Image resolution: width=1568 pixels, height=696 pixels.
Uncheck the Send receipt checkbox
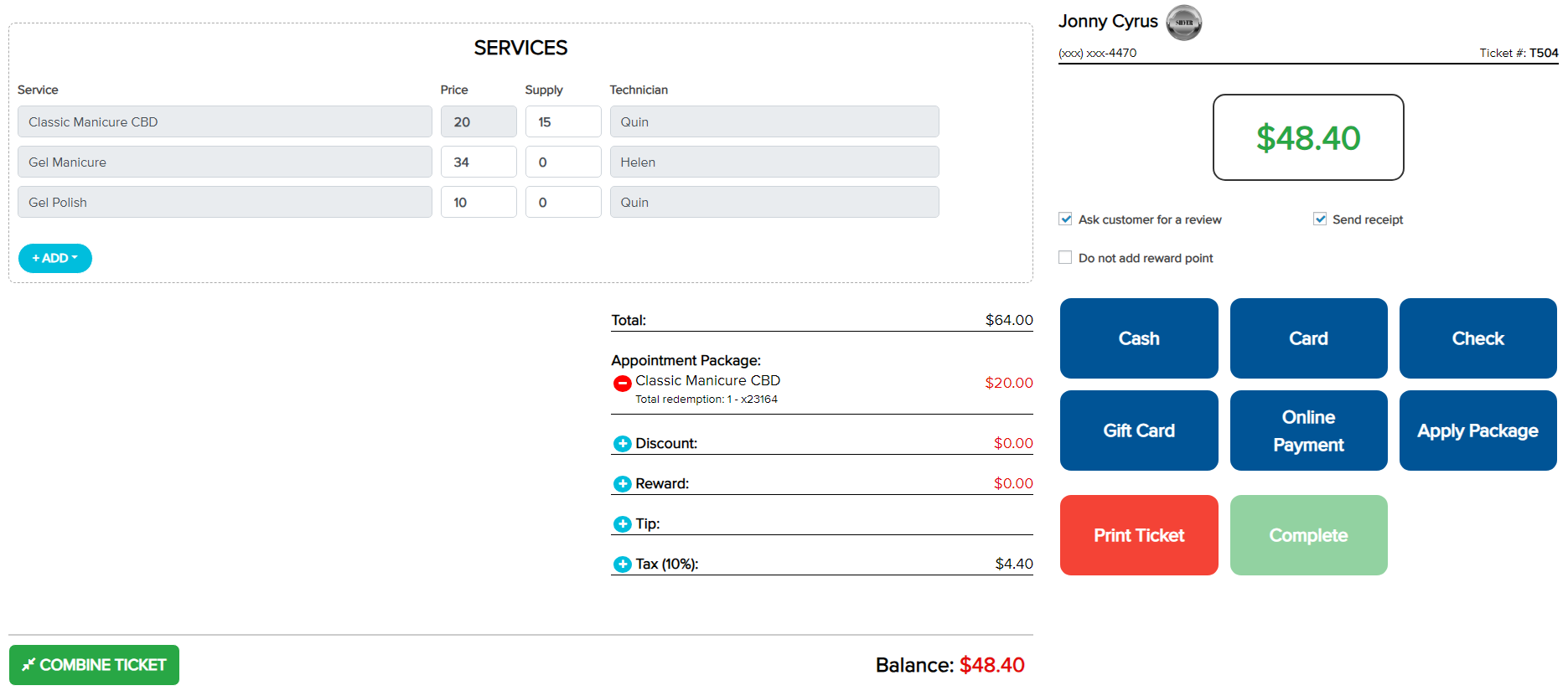tap(1320, 219)
